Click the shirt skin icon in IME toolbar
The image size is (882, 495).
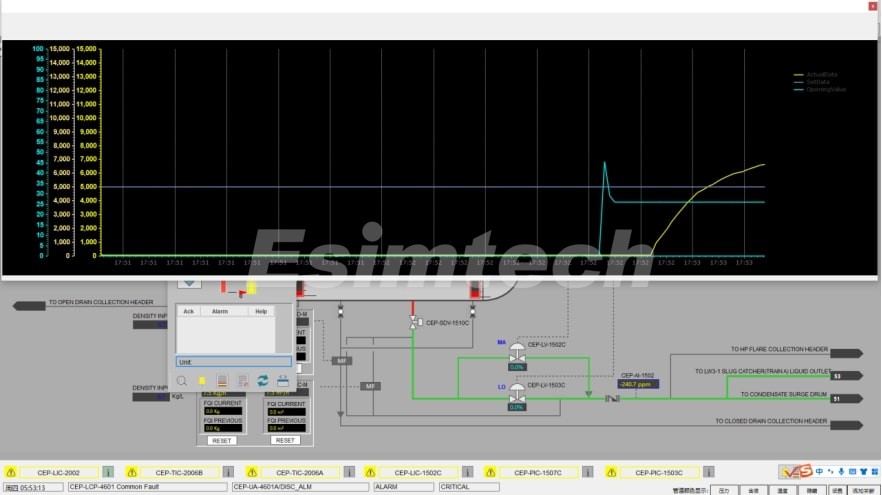coord(863,471)
